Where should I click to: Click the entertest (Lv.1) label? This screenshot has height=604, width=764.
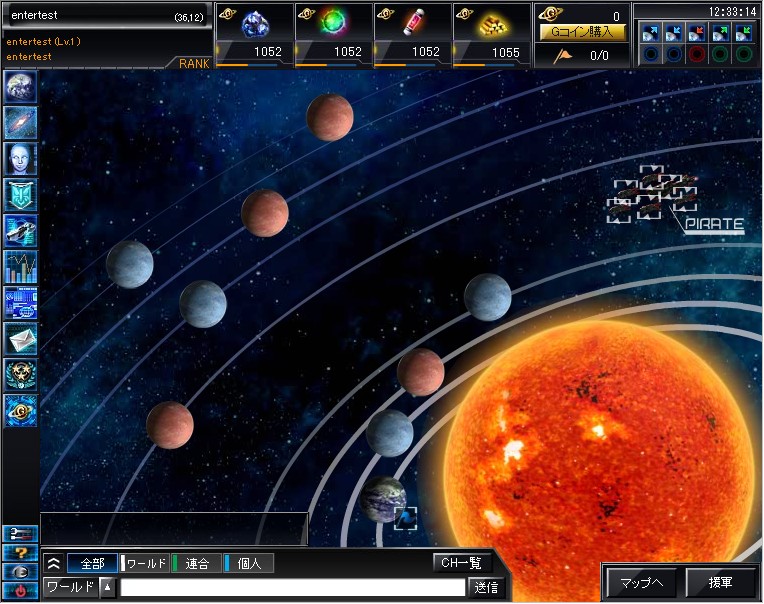[43, 41]
